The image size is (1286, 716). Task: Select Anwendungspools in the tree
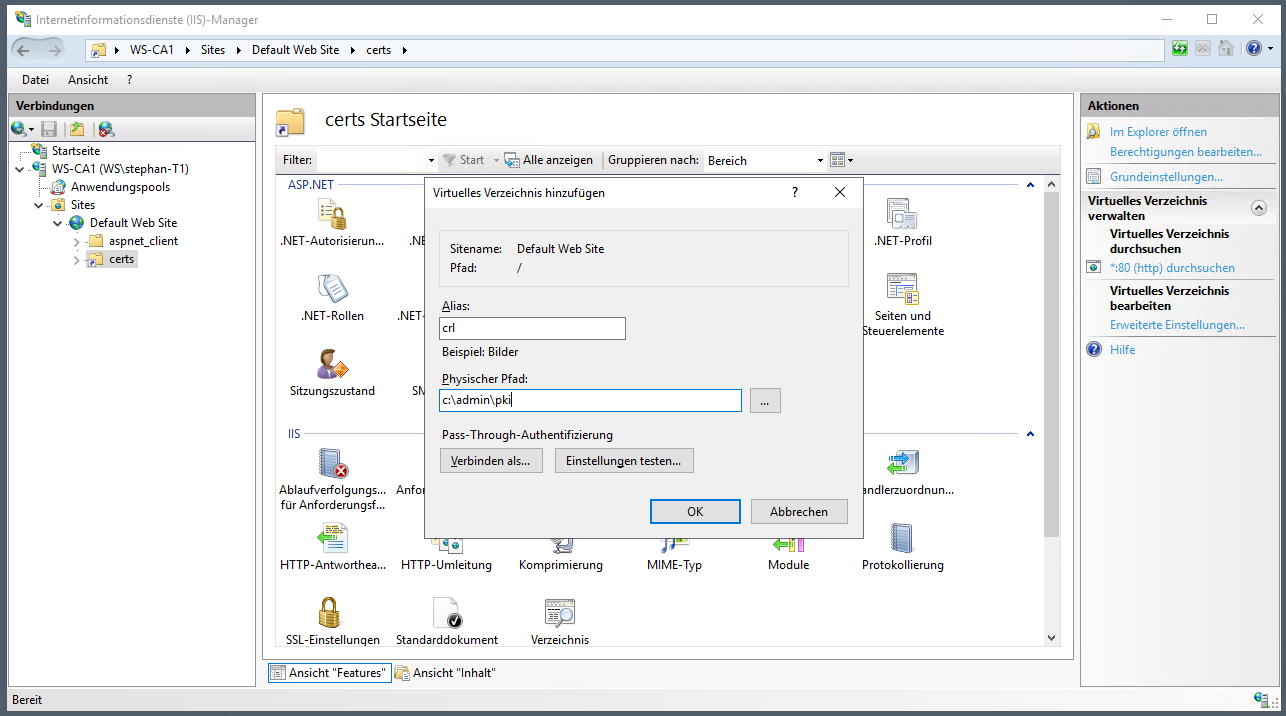click(120, 187)
